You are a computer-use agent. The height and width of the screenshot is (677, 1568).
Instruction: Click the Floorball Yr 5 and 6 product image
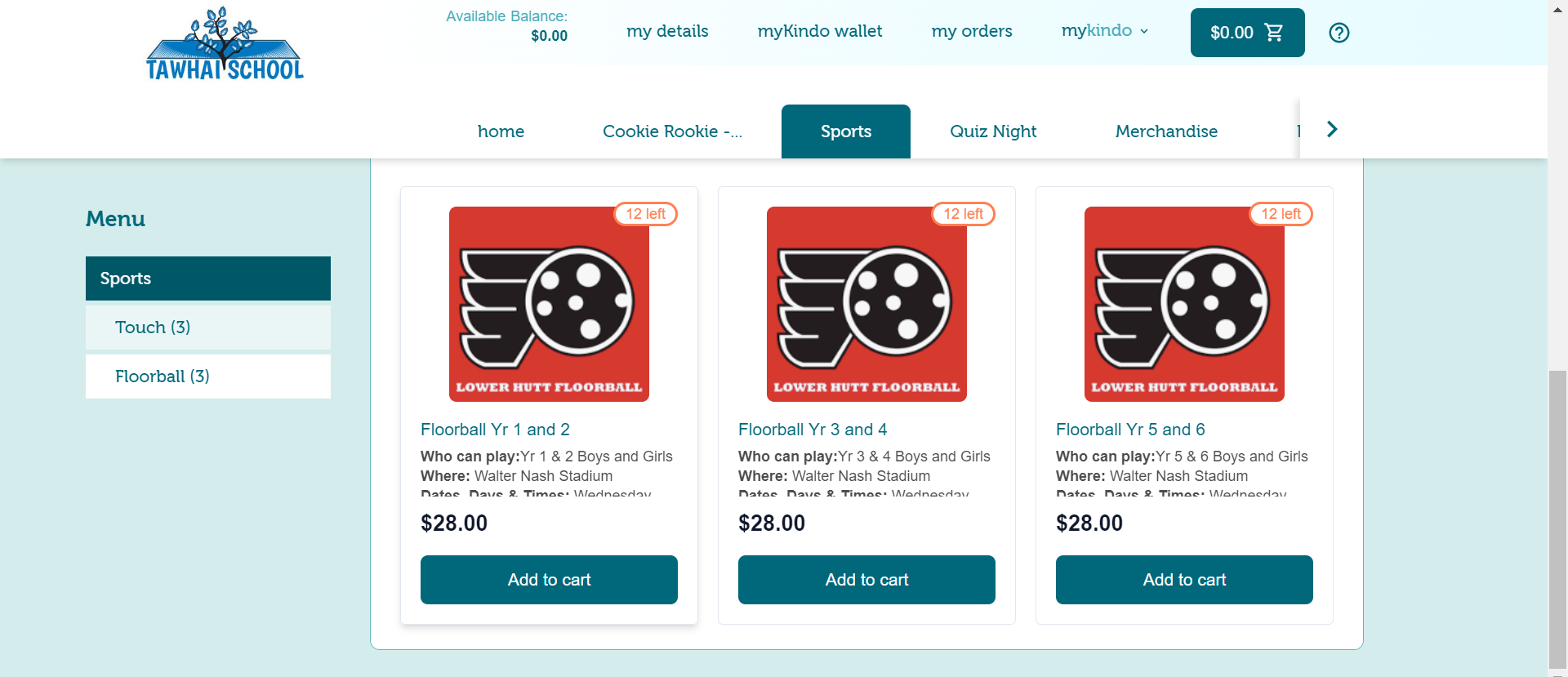(1184, 304)
